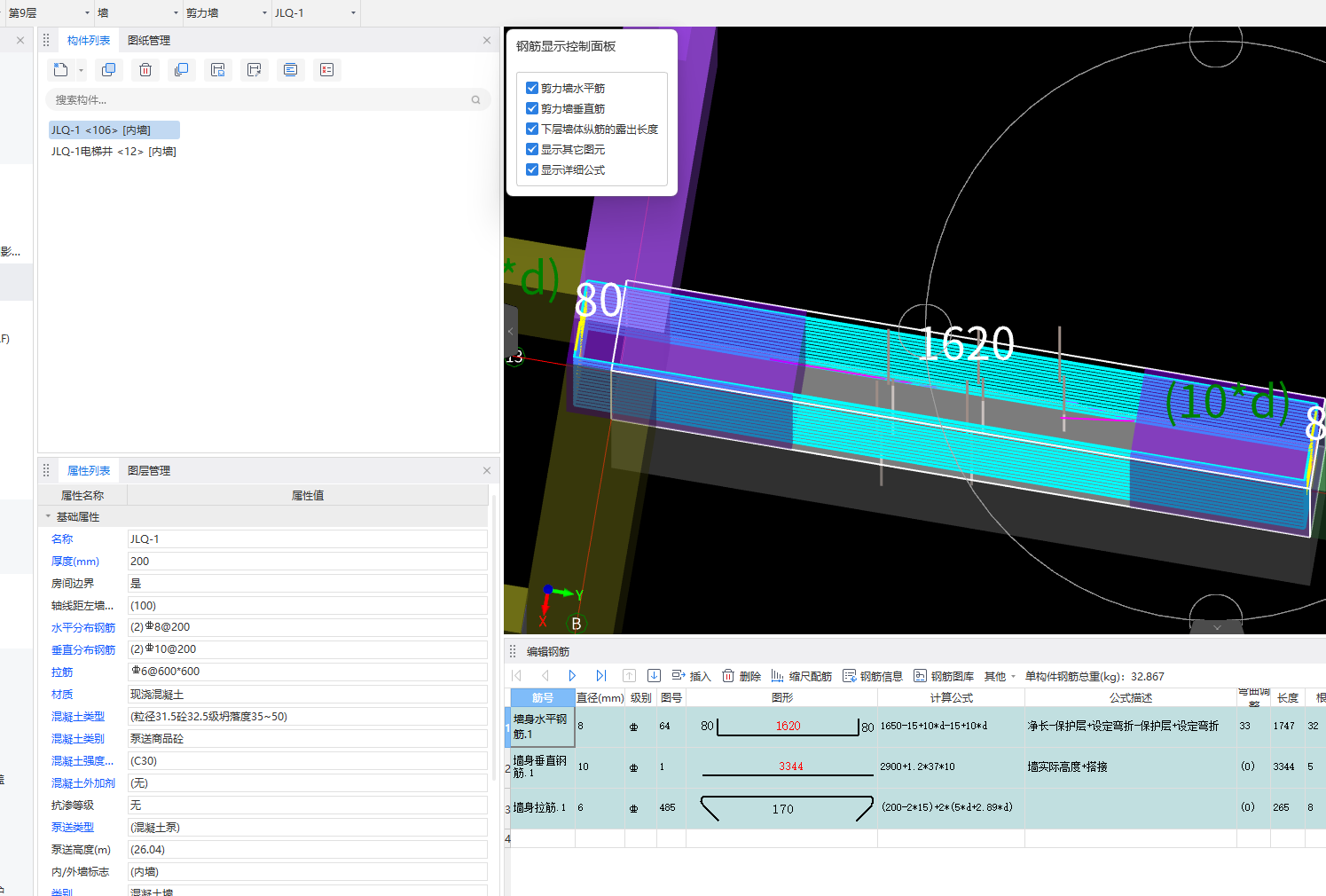Click the inter-layer copy icon

181,70
